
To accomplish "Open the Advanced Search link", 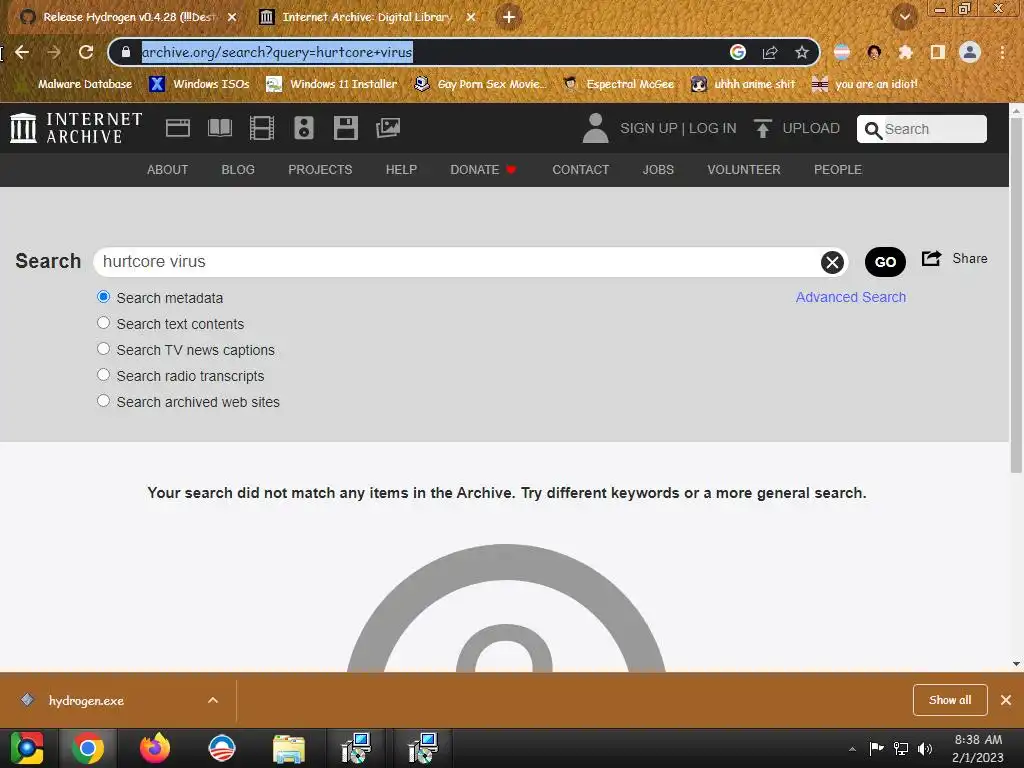I will [850, 297].
